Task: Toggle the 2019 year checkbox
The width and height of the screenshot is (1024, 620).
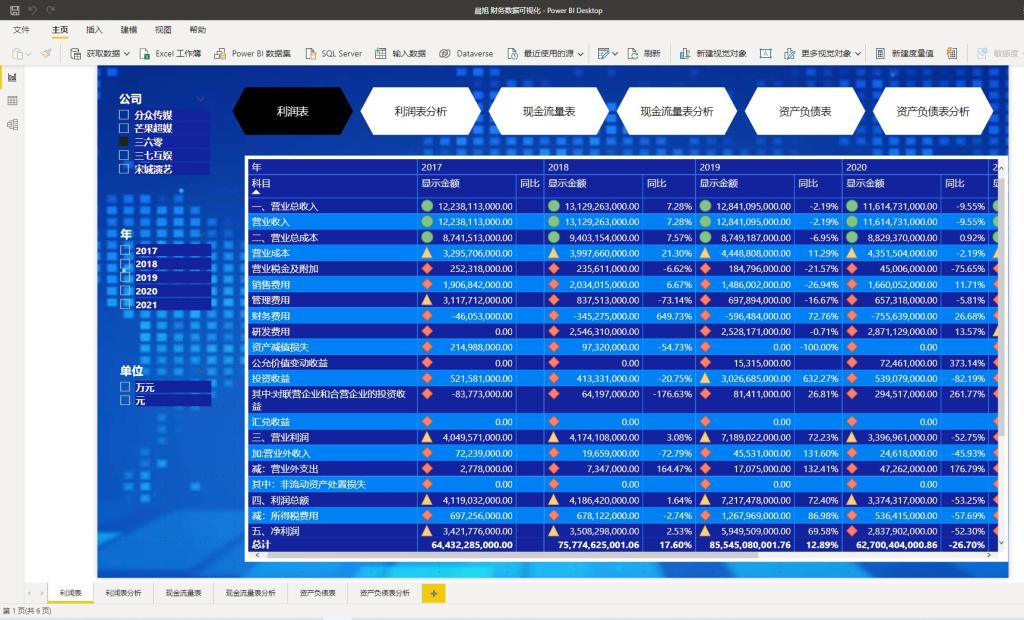Action: [124, 277]
